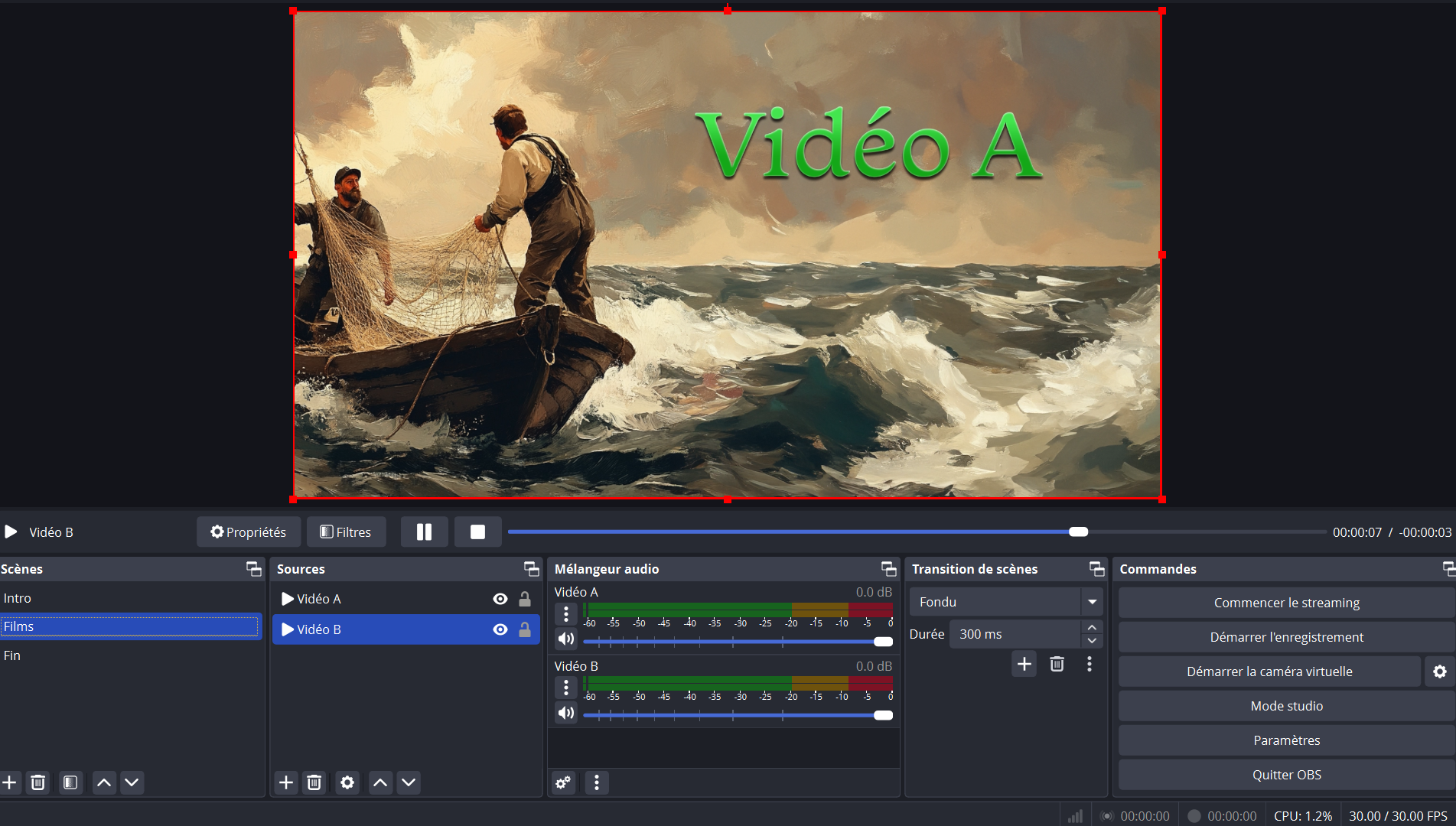Add a new scene with plus icon

pos(10,782)
